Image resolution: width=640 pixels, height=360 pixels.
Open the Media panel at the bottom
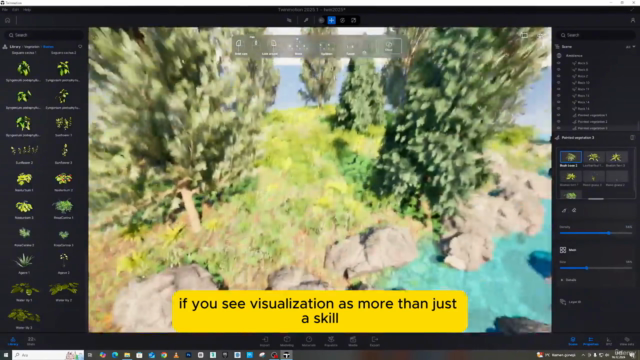(353, 341)
